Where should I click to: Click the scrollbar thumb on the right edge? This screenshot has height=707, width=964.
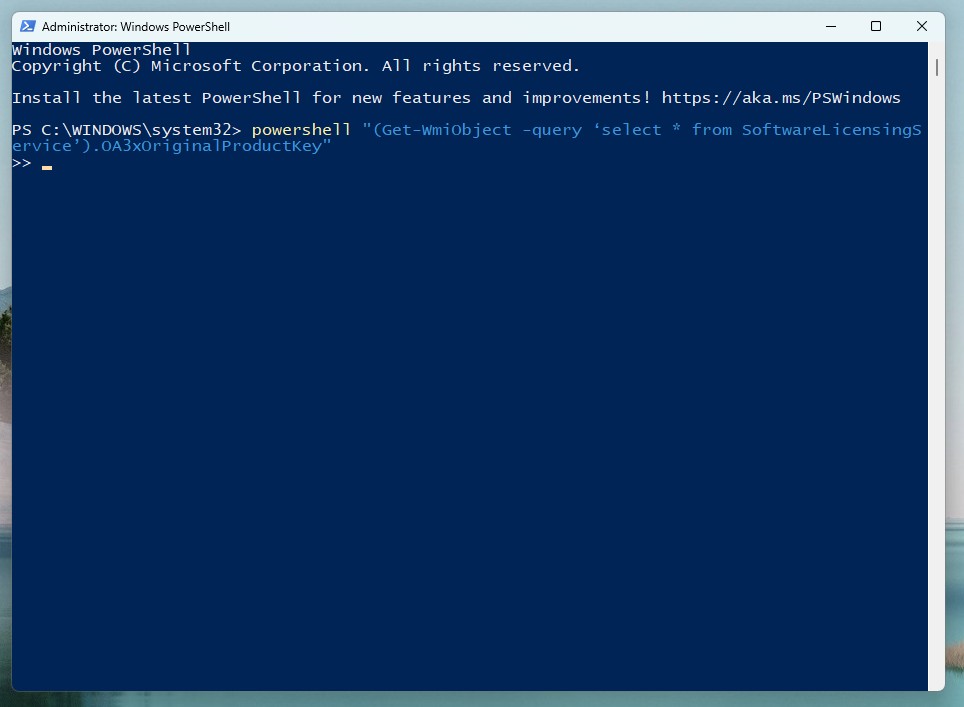[936, 68]
